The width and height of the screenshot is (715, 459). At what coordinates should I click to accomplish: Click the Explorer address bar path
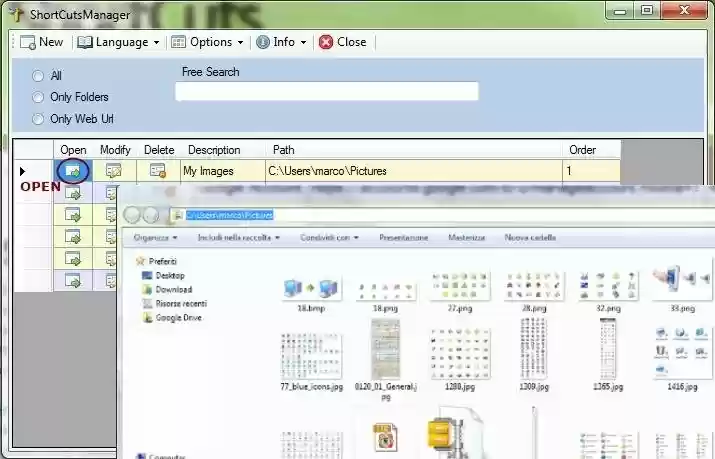pyautogui.click(x=229, y=215)
